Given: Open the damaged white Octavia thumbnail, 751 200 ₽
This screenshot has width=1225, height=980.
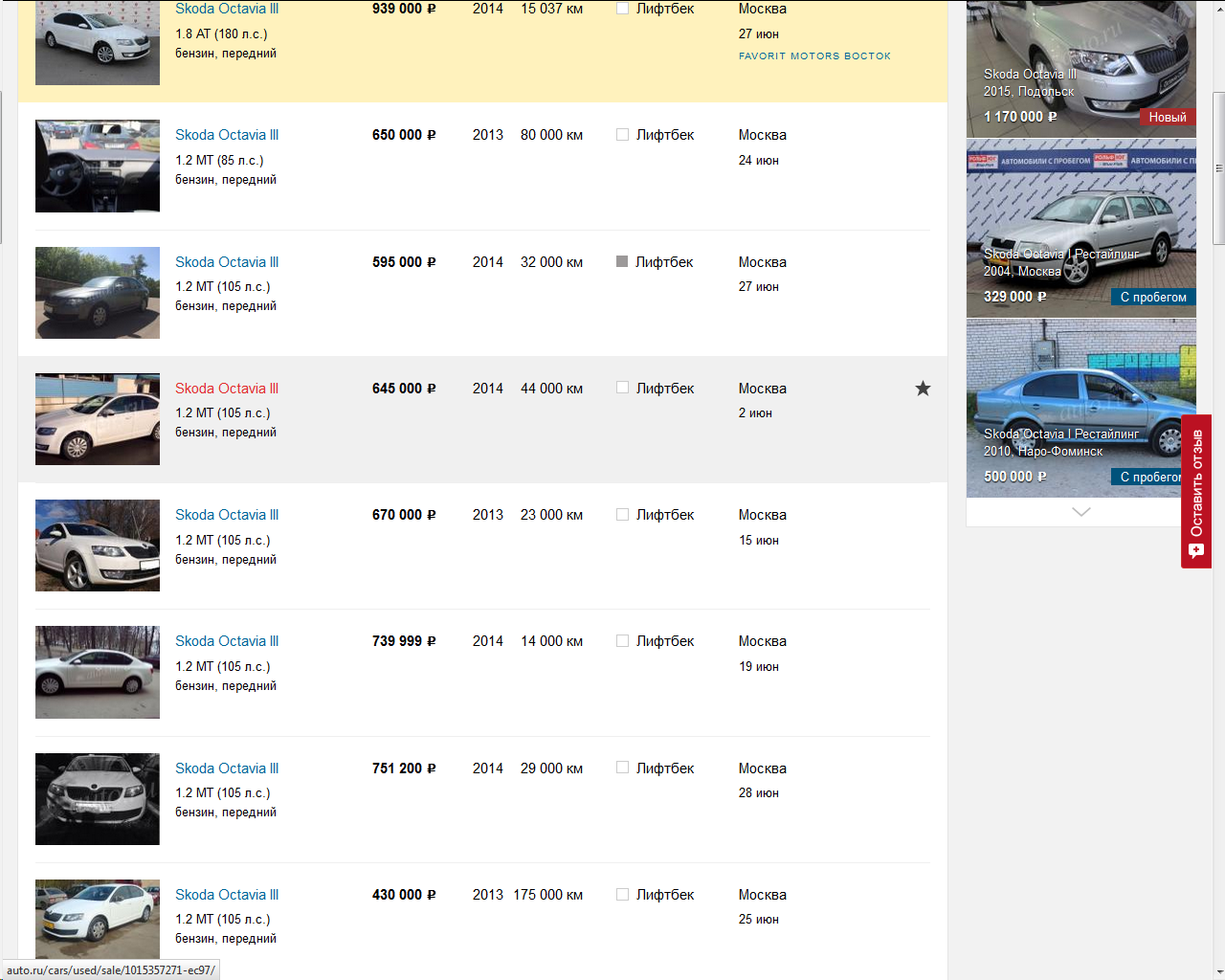Looking at the screenshot, I should [x=98, y=799].
